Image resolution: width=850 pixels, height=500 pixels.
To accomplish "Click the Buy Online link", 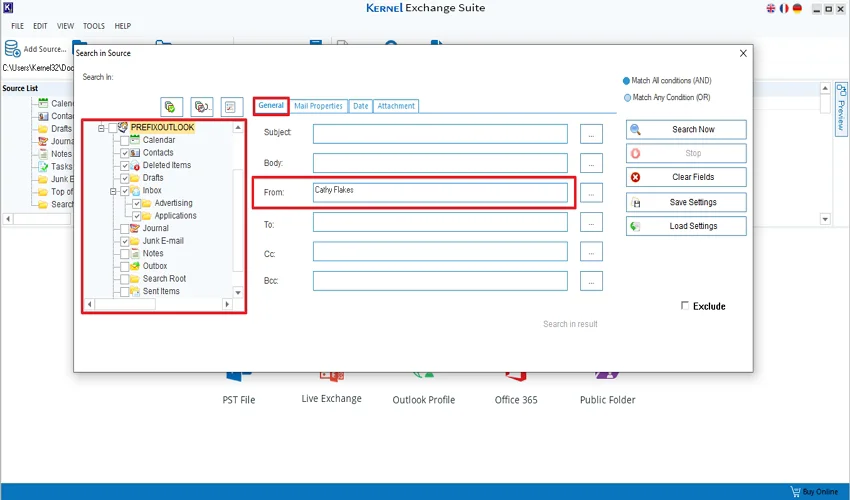I will (x=820, y=492).
